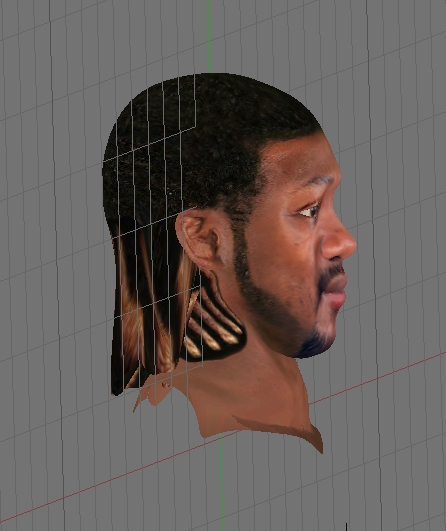The image size is (446, 531).
Task: Select the long braided hair mesh behind ear
Action: pos(149,305)
